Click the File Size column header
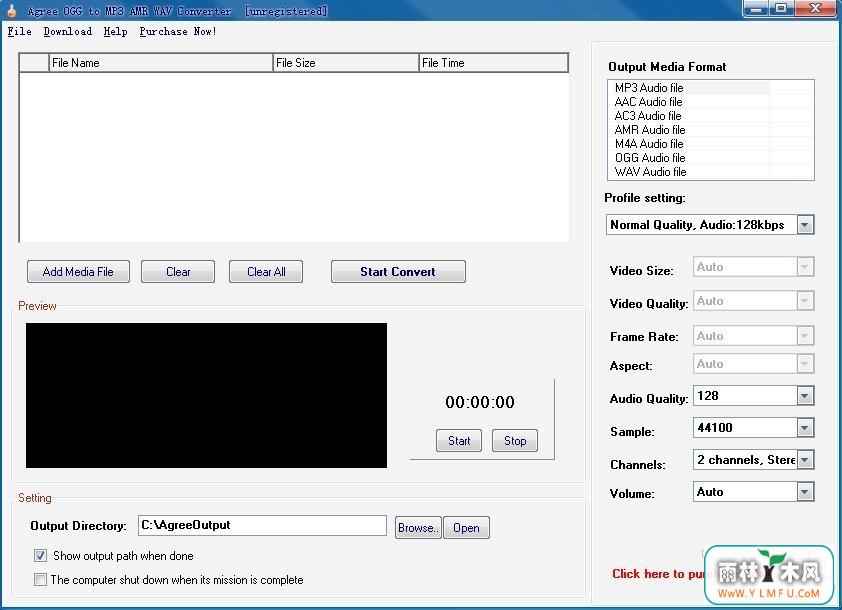Viewport: 842px width, 610px height. (346, 63)
